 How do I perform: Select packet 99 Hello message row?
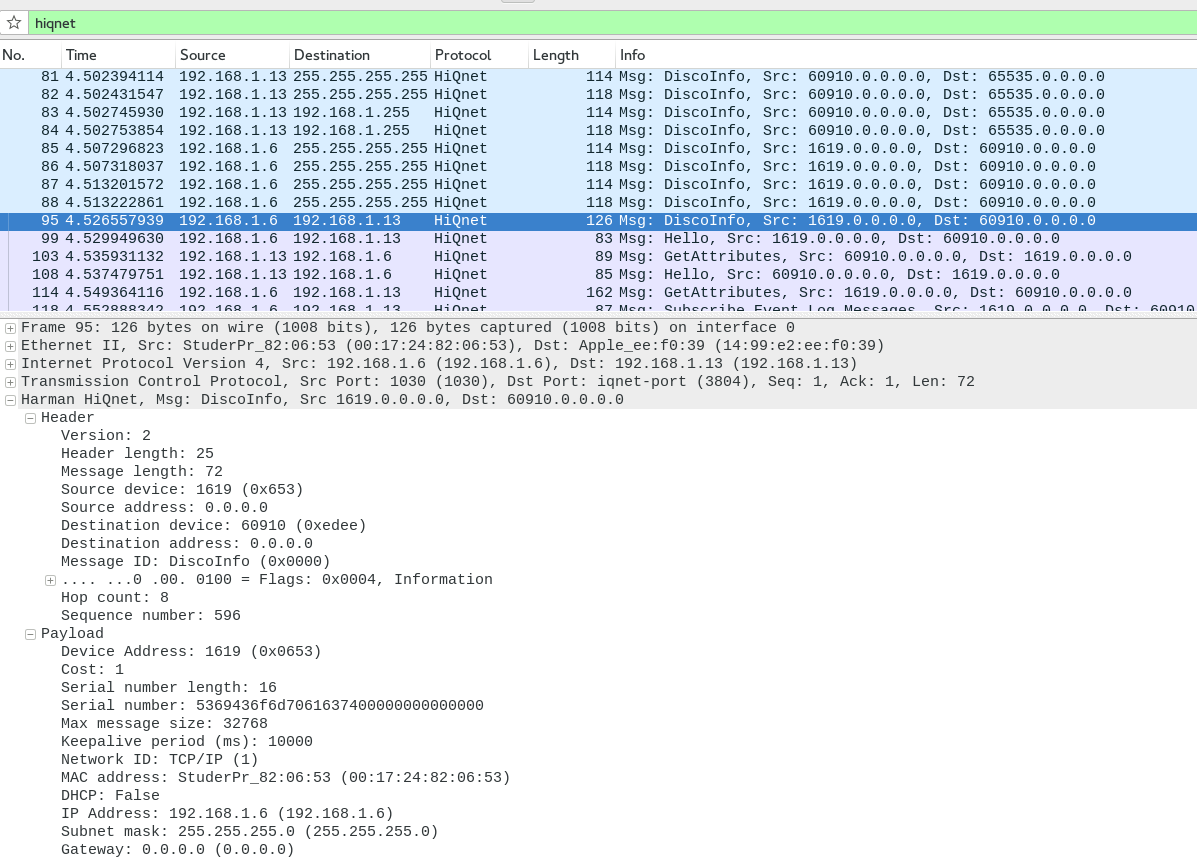pyautogui.click(x=598, y=239)
